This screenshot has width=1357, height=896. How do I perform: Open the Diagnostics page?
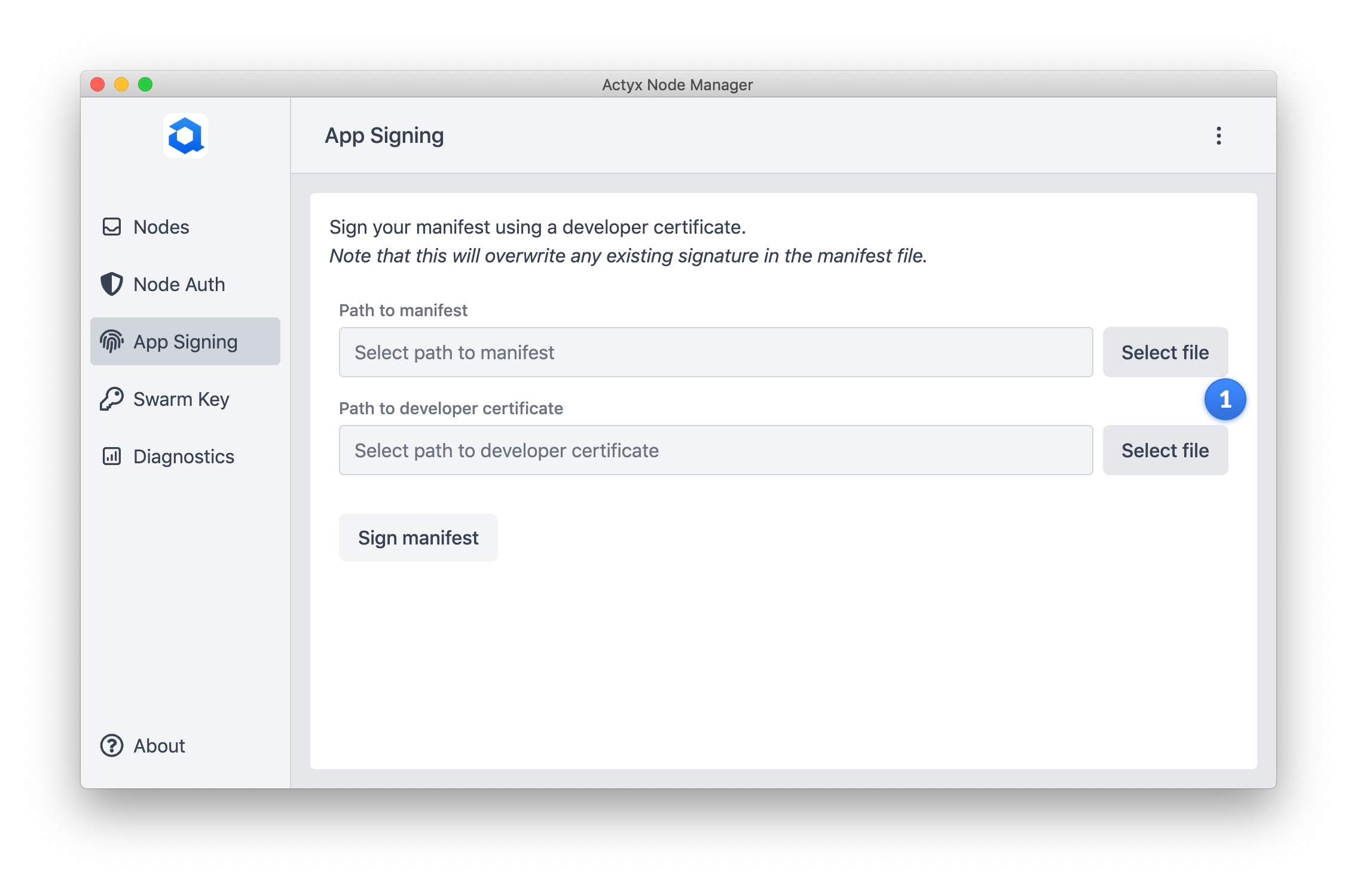(x=184, y=457)
